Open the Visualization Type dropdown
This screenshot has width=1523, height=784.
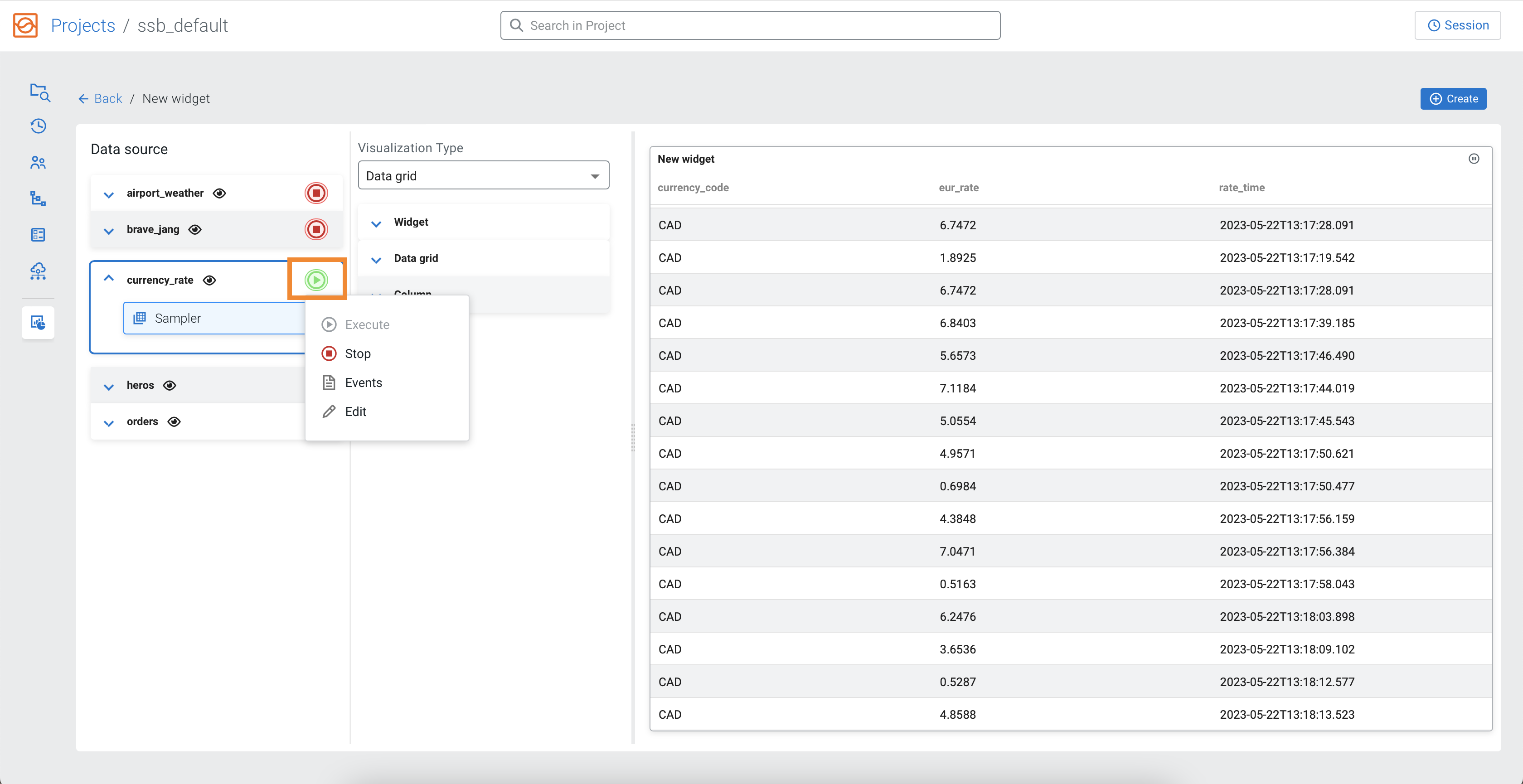(483, 175)
